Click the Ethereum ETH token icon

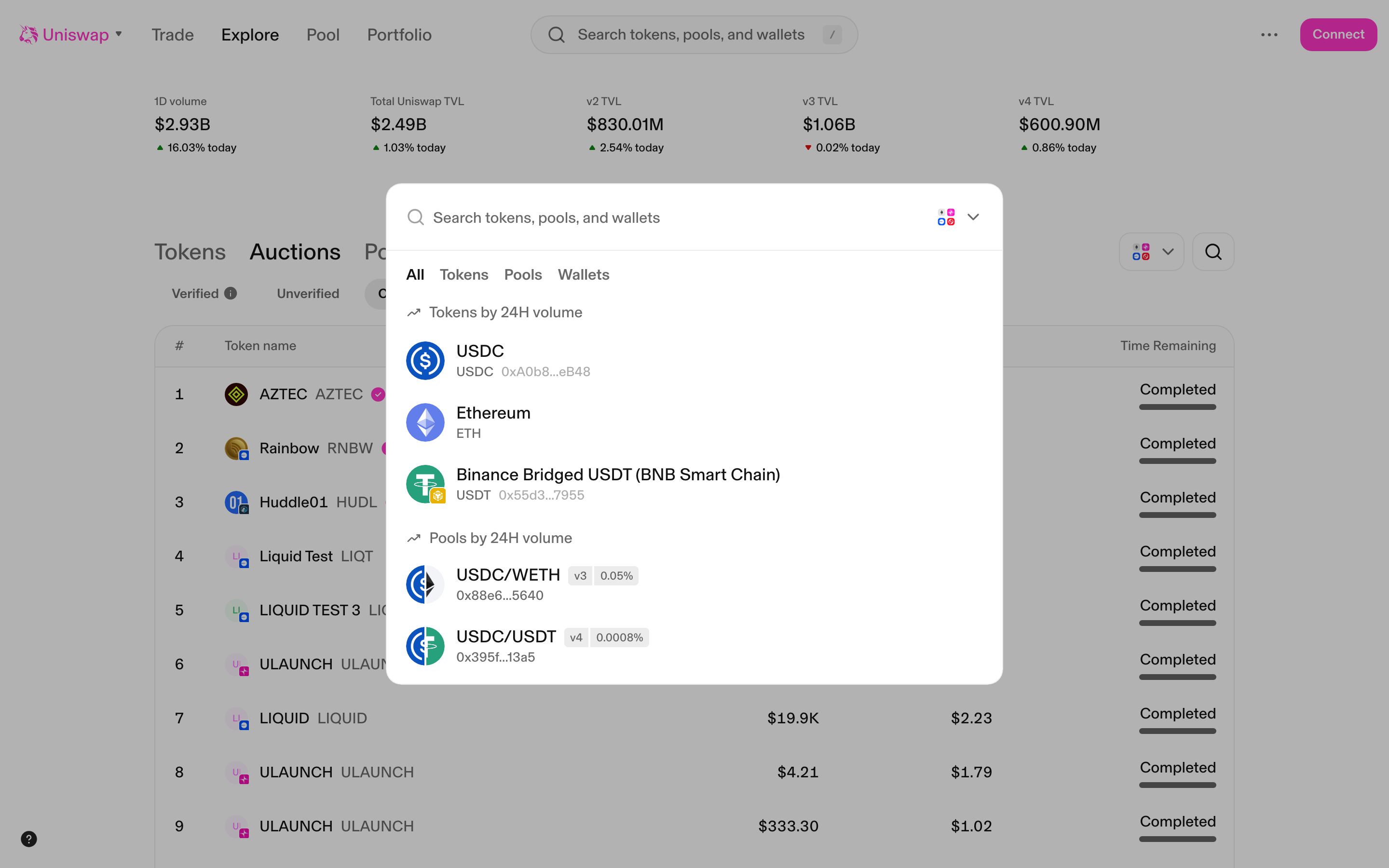(425, 422)
